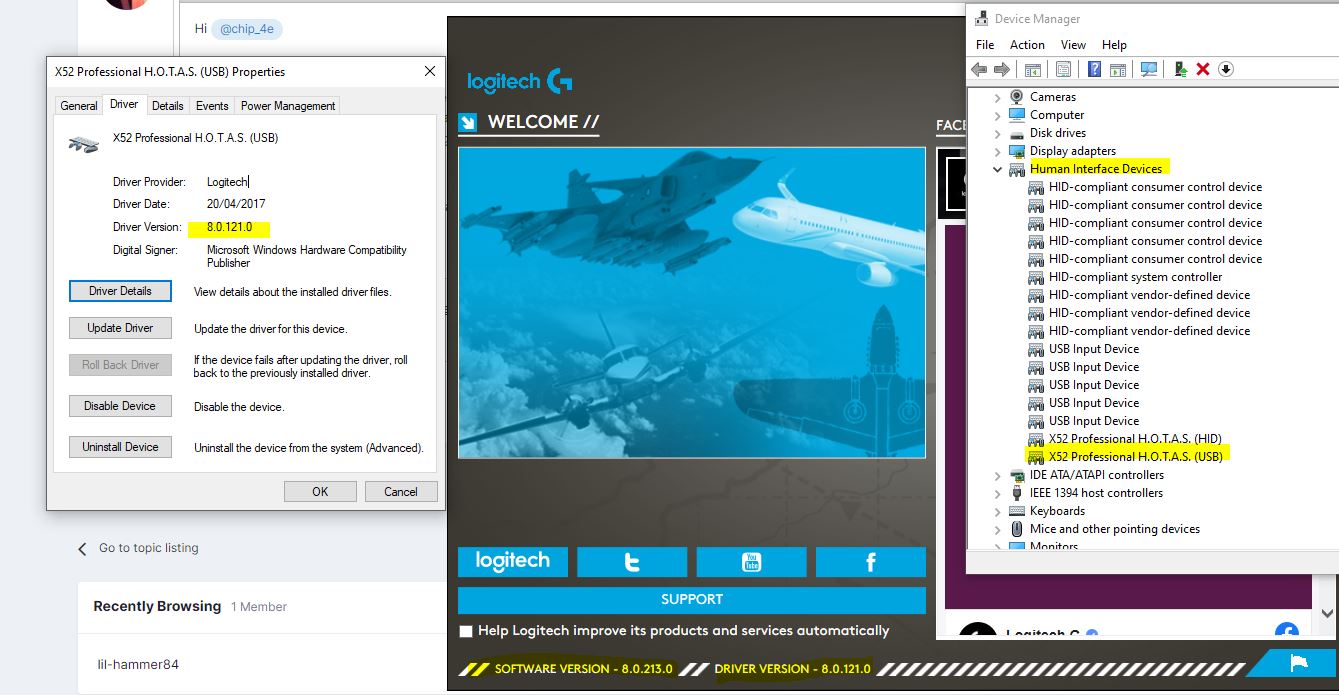
Task: Click the Uninstall Device button
Action: pos(120,447)
